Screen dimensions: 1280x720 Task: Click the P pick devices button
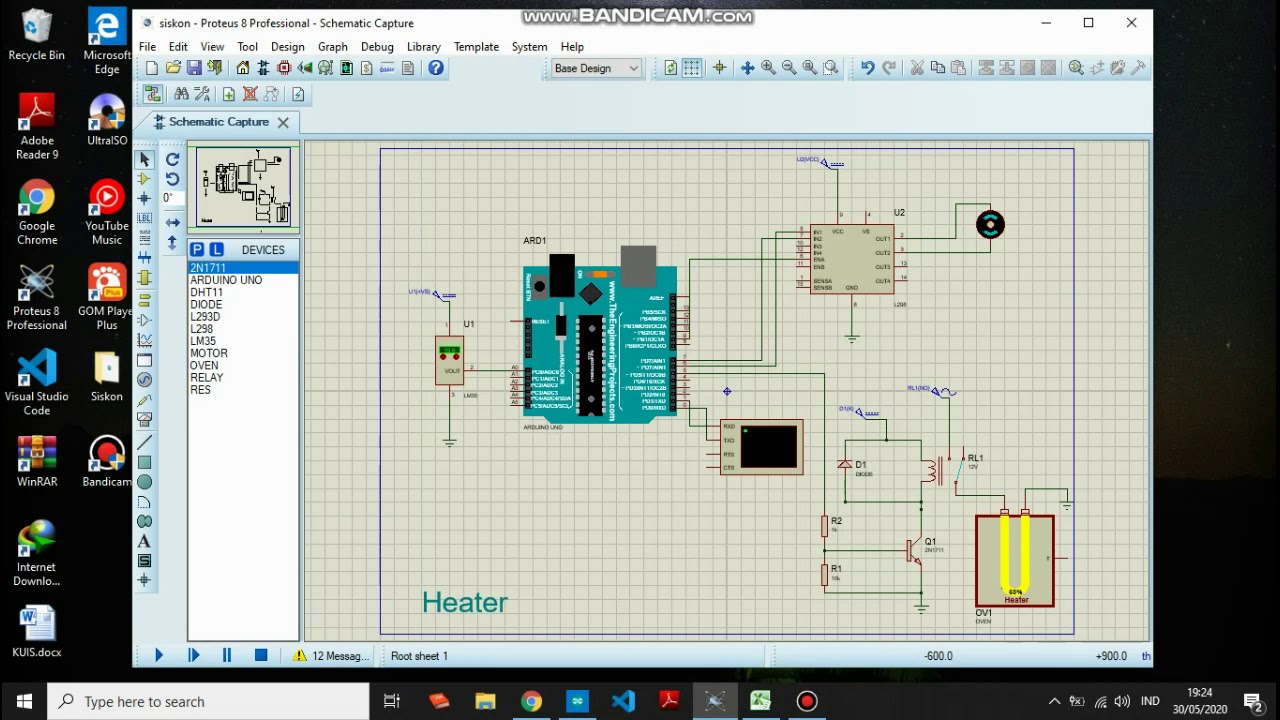coord(197,249)
